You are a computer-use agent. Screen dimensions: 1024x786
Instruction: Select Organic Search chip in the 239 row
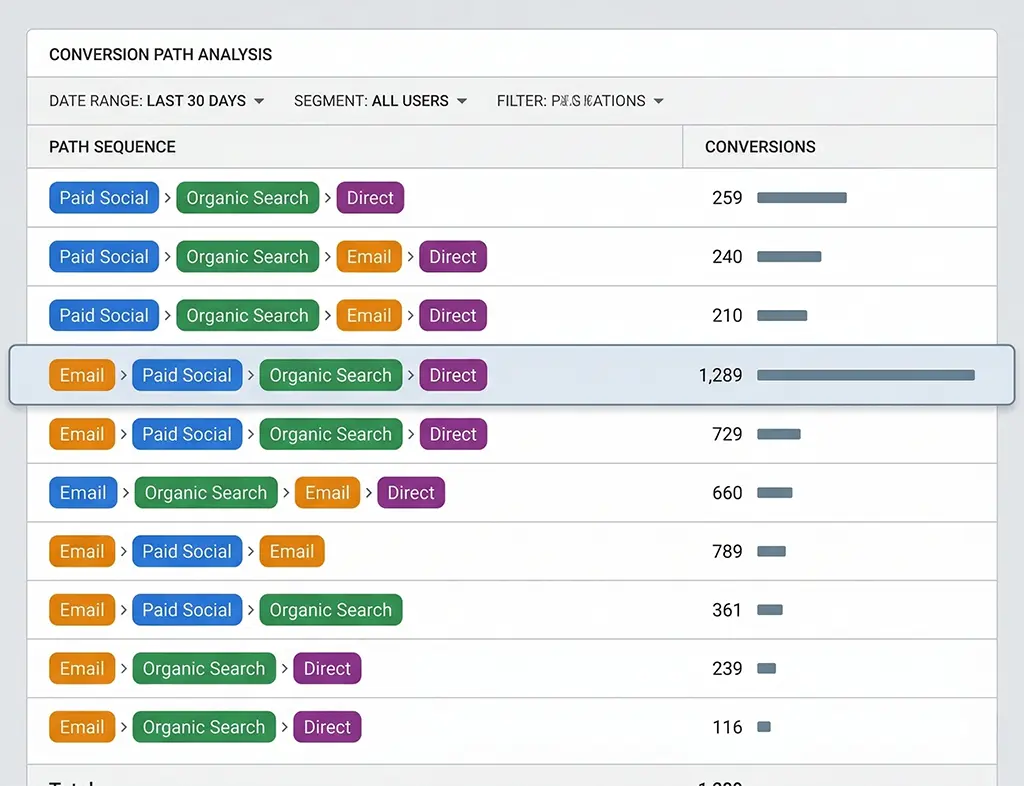click(x=204, y=668)
